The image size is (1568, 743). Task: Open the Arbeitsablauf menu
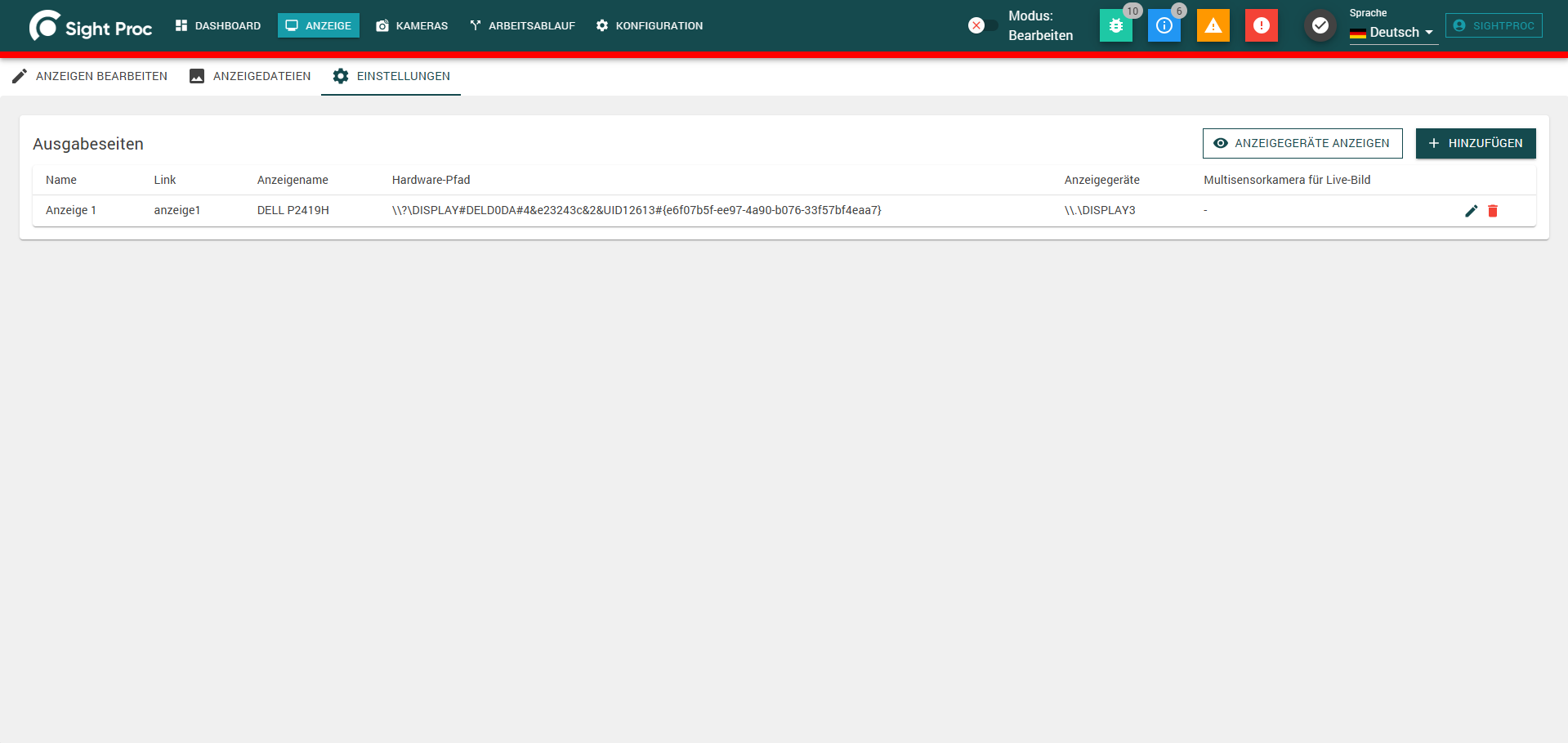tap(523, 25)
